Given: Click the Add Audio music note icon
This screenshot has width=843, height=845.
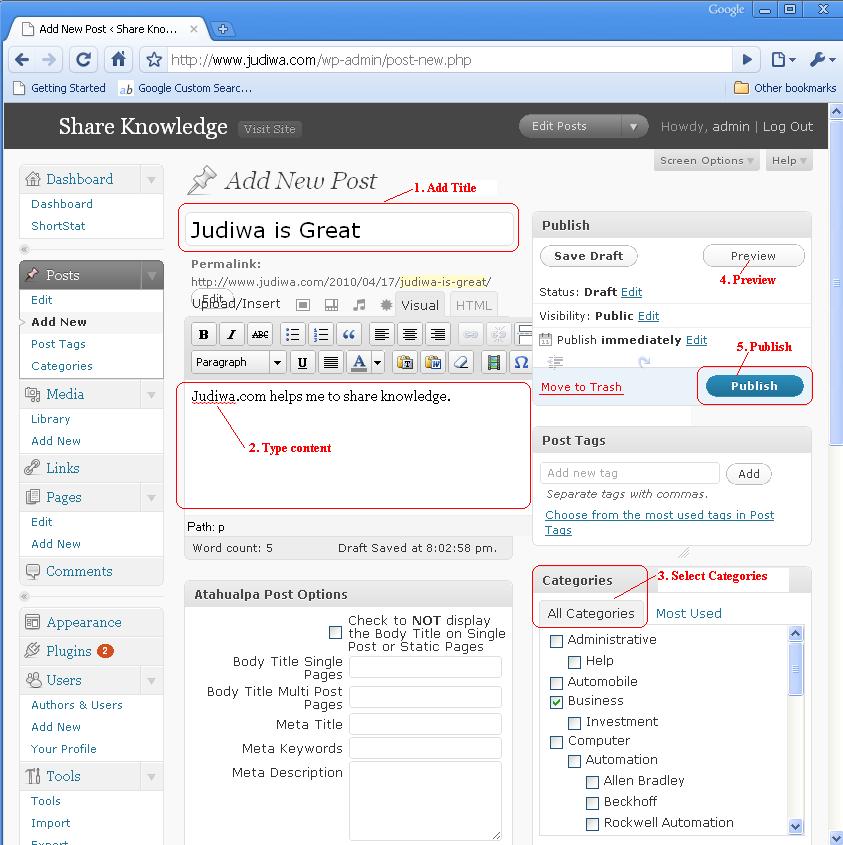Looking at the screenshot, I should click(x=359, y=305).
